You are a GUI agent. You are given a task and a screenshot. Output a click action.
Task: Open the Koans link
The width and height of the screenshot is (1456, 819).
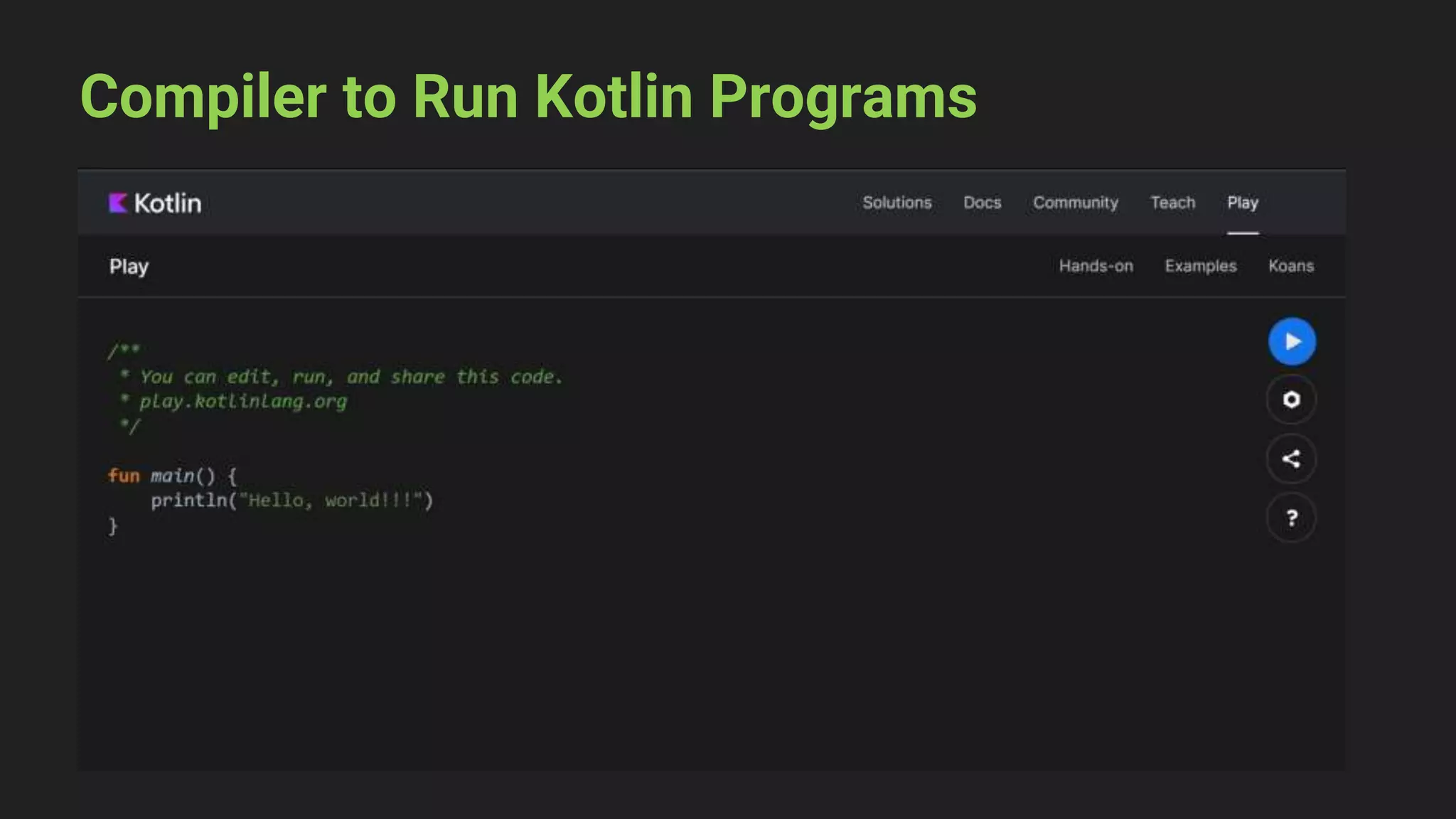(1290, 266)
